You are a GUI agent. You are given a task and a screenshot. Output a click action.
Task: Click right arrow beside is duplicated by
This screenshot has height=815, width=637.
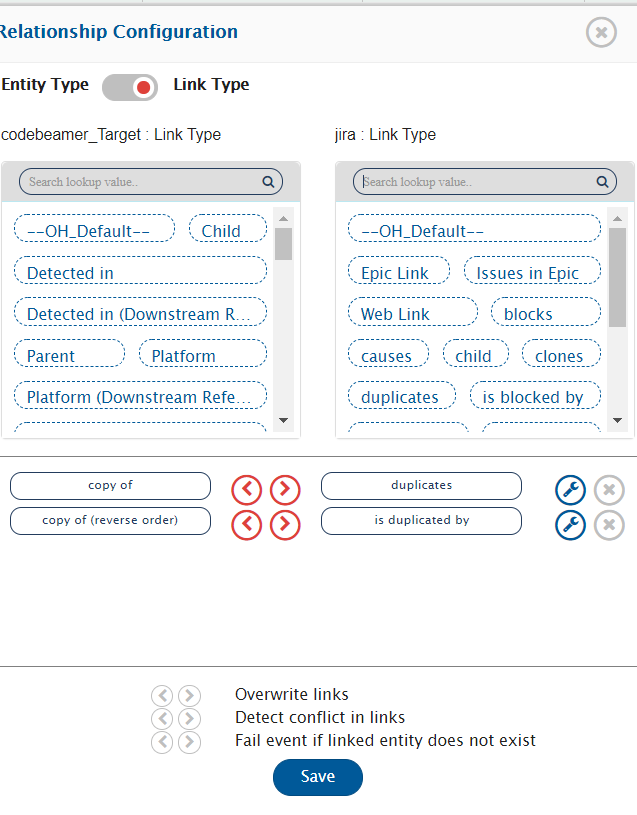(285, 524)
